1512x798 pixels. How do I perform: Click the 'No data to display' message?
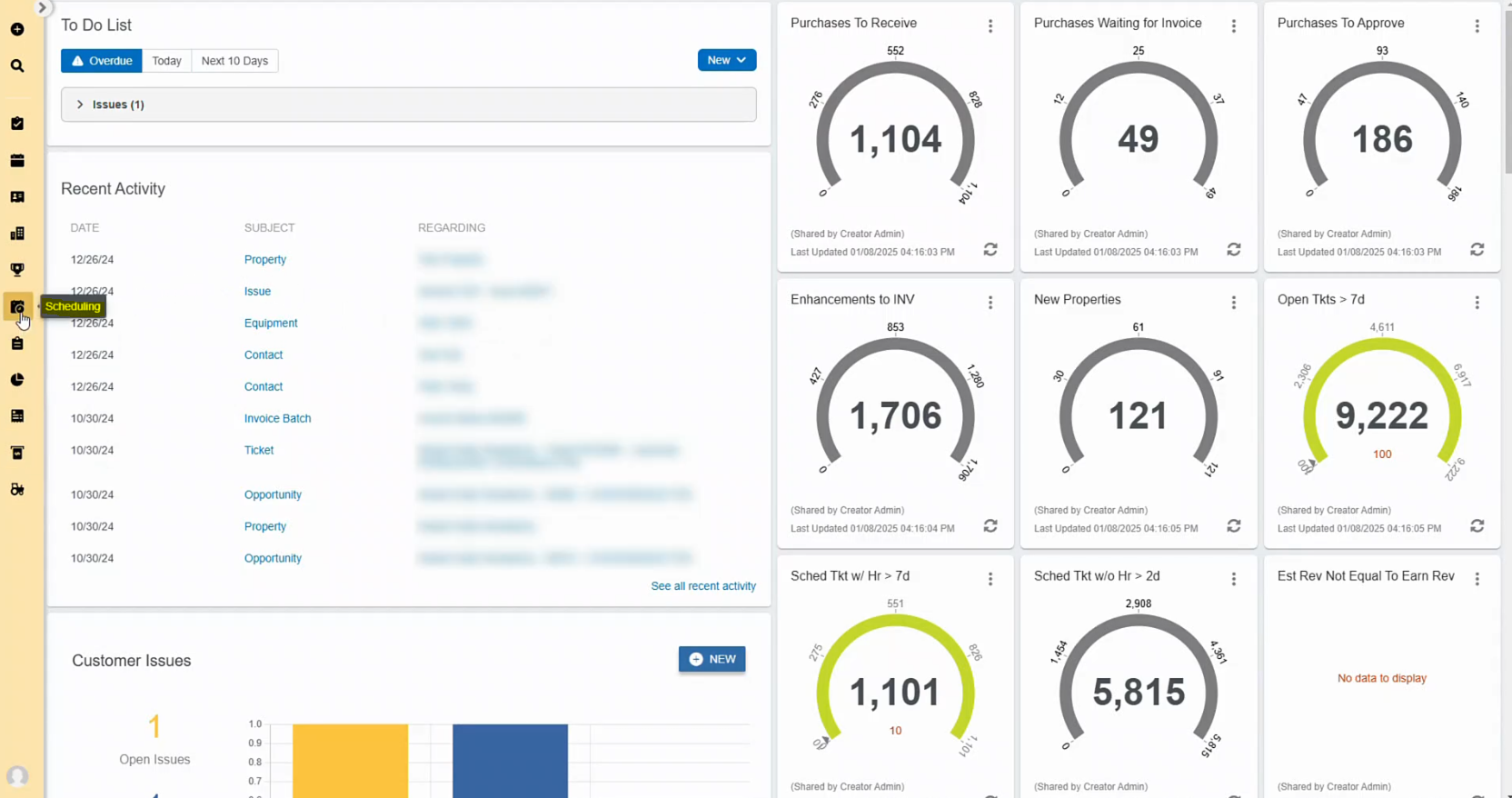(1382, 678)
